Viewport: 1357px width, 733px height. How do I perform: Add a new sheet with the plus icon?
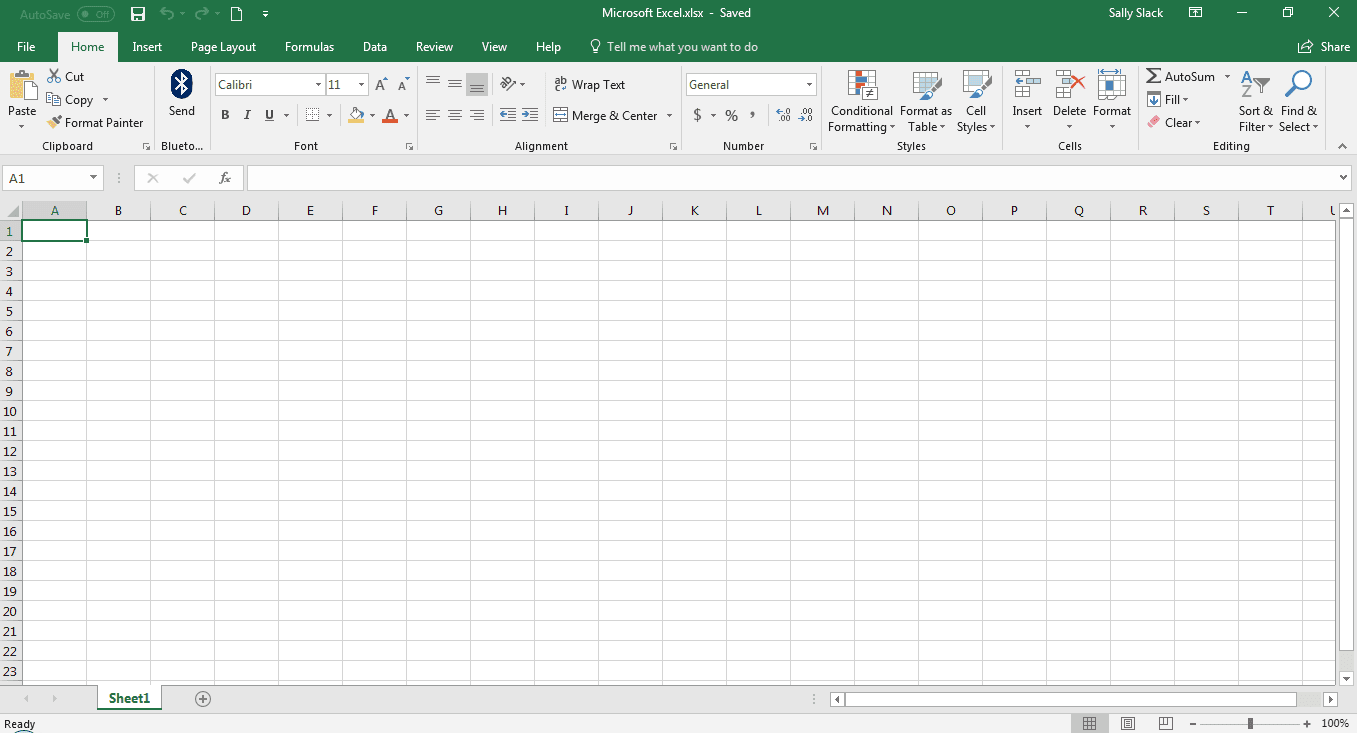coord(203,699)
